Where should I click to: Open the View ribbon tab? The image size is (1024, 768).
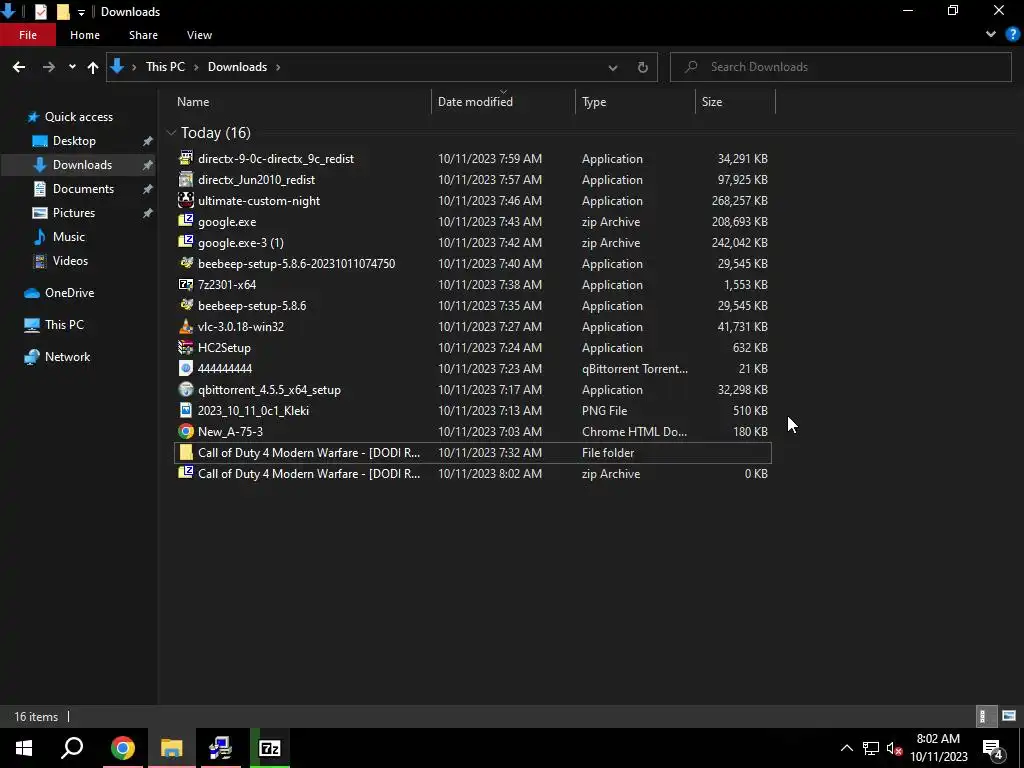coord(199,35)
